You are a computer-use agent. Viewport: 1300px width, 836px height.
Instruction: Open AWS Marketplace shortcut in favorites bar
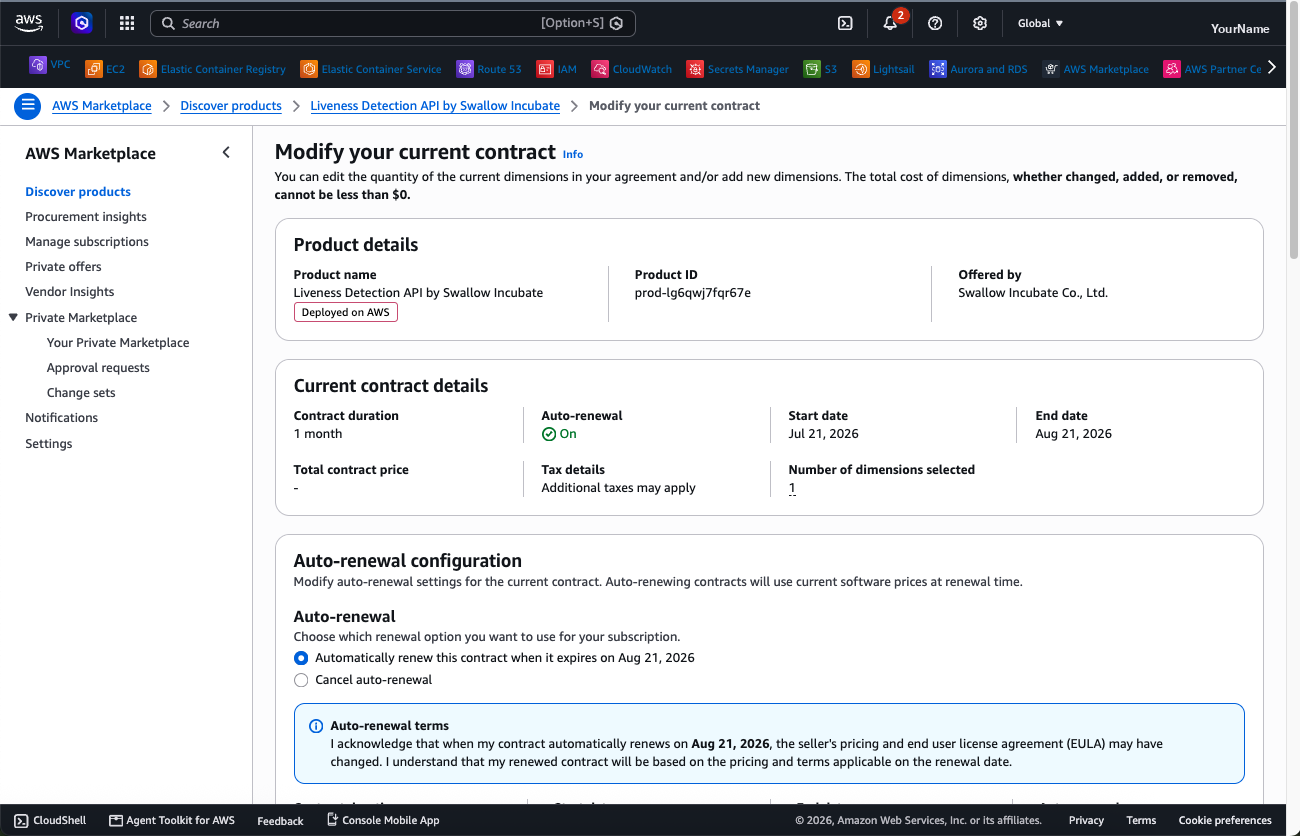pyautogui.click(x=1096, y=69)
